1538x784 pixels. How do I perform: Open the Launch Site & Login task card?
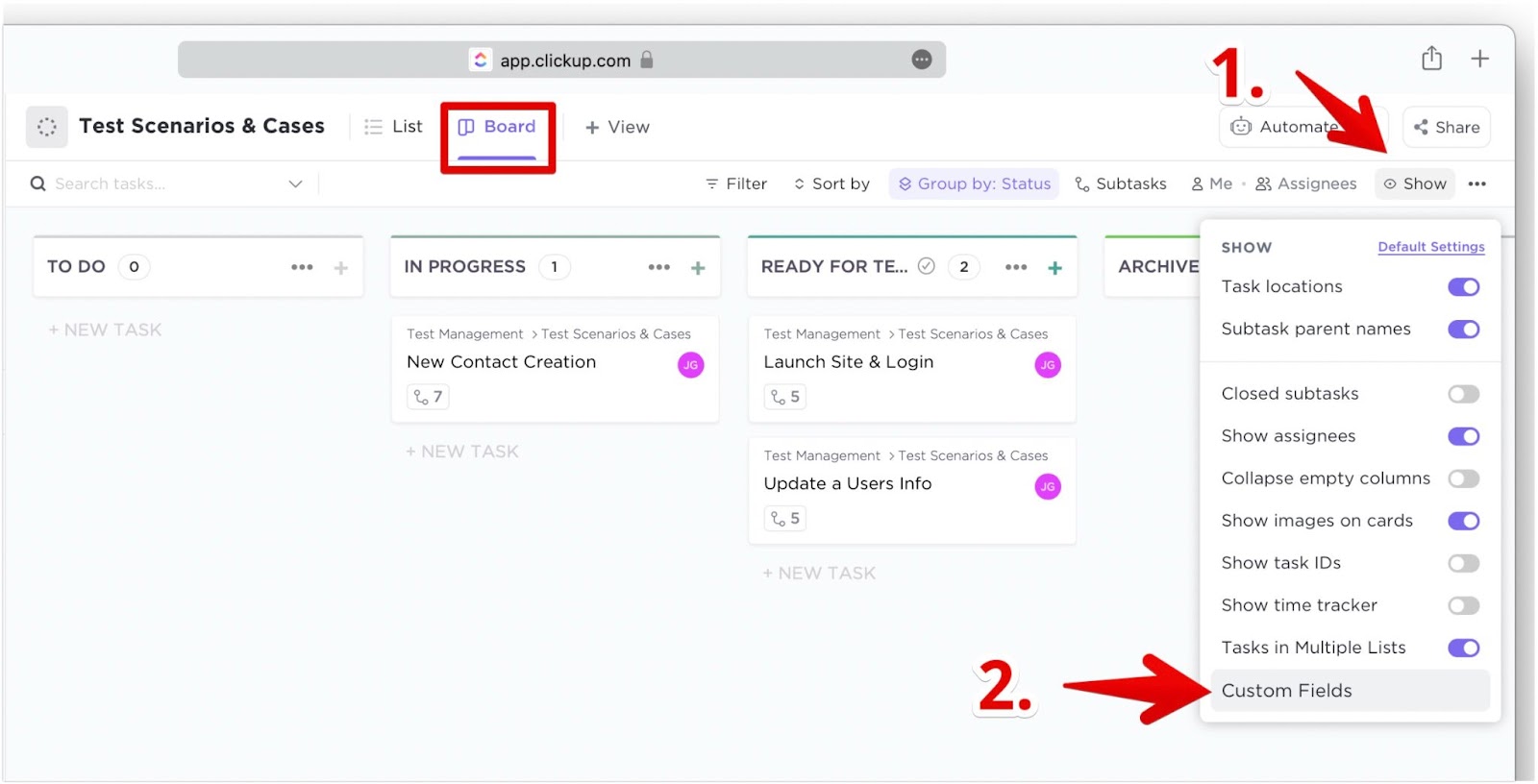click(x=912, y=369)
